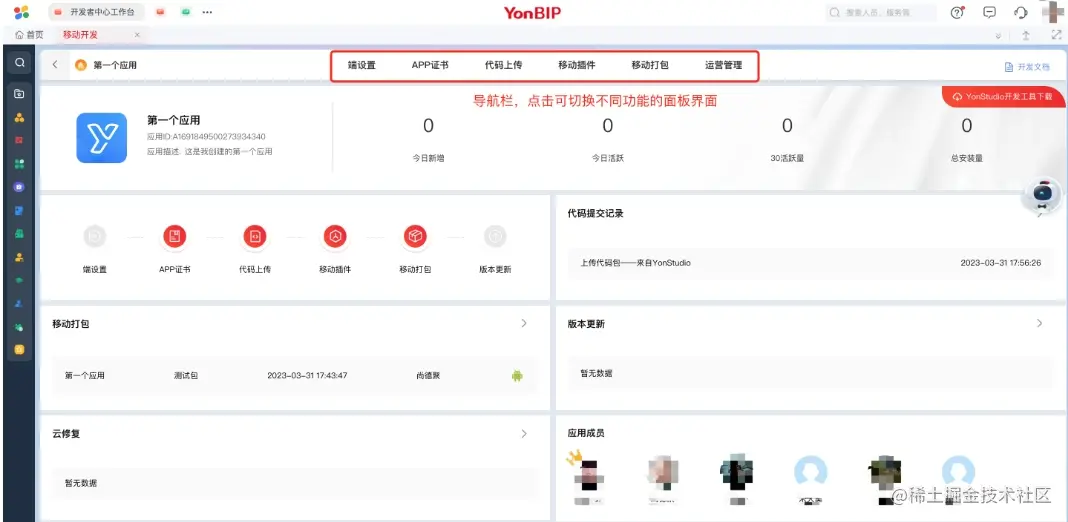
Task: Click the help question mark icon
Action: (x=958, y=12)
